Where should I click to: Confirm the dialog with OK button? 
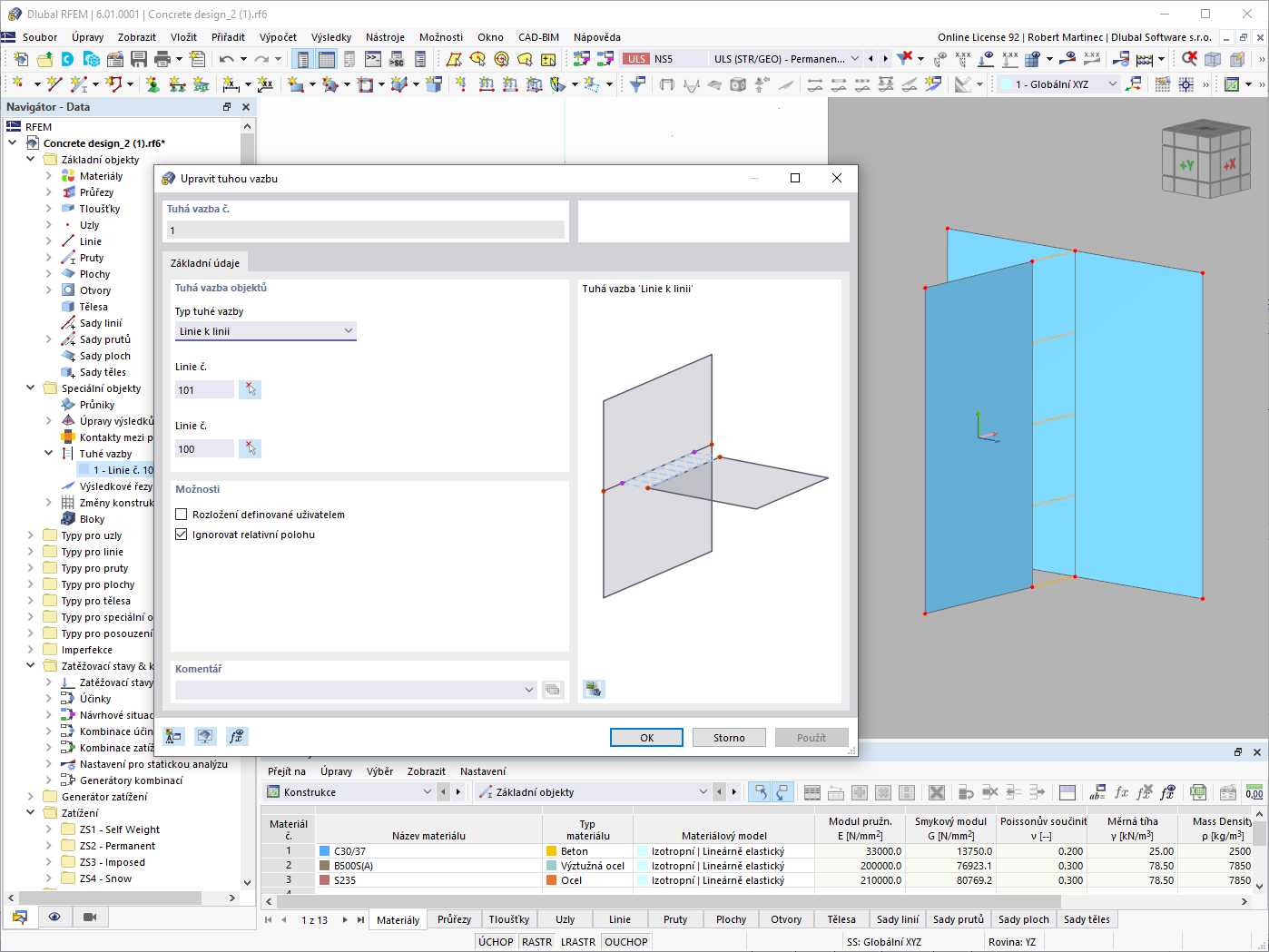[x=646, y=738]
